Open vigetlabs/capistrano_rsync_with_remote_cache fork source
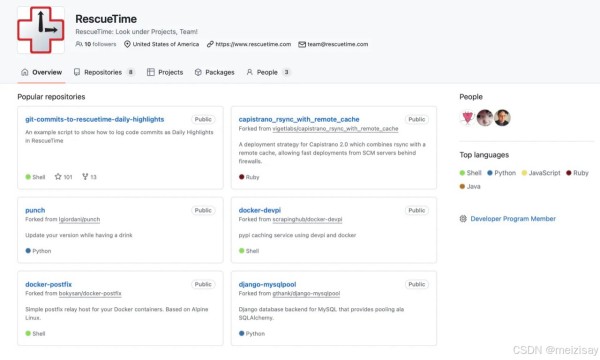 click(x=335, y=129)
